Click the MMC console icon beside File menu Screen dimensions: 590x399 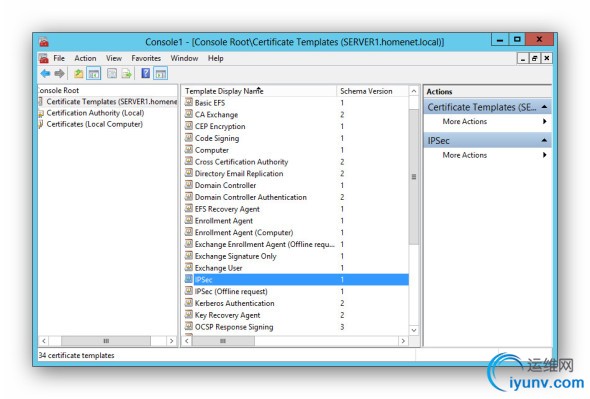point(44,58)
